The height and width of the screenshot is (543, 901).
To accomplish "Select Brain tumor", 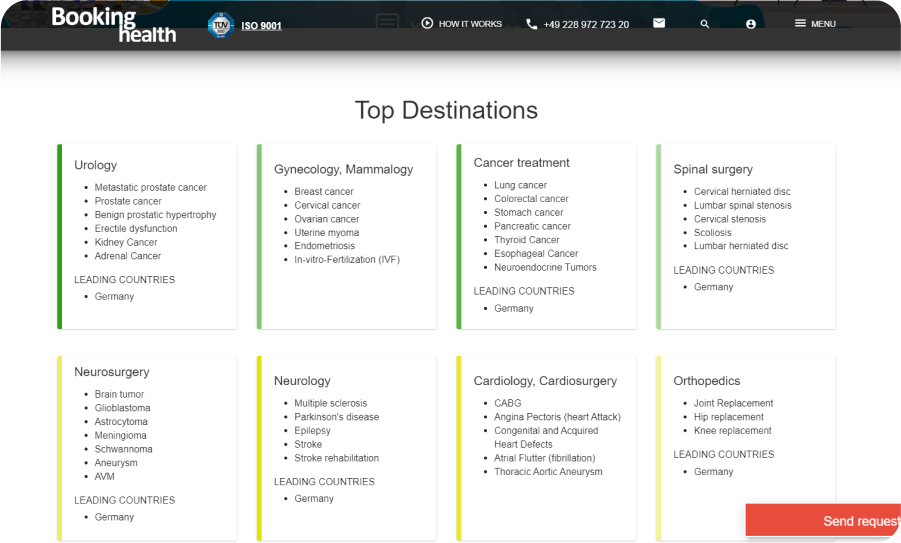I will click(x=120, y=394).
